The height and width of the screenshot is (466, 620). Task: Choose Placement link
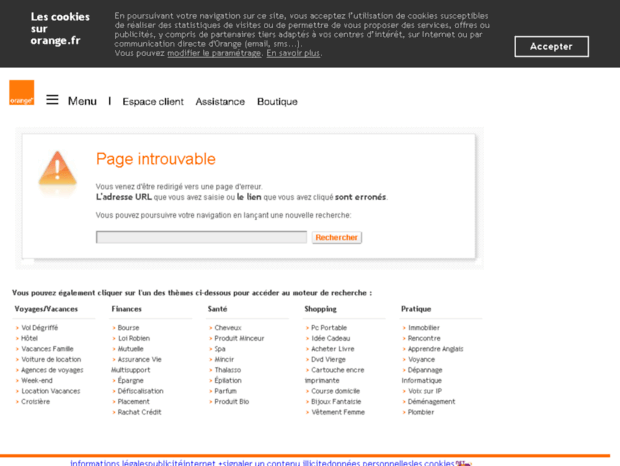[x=134, y=402]
